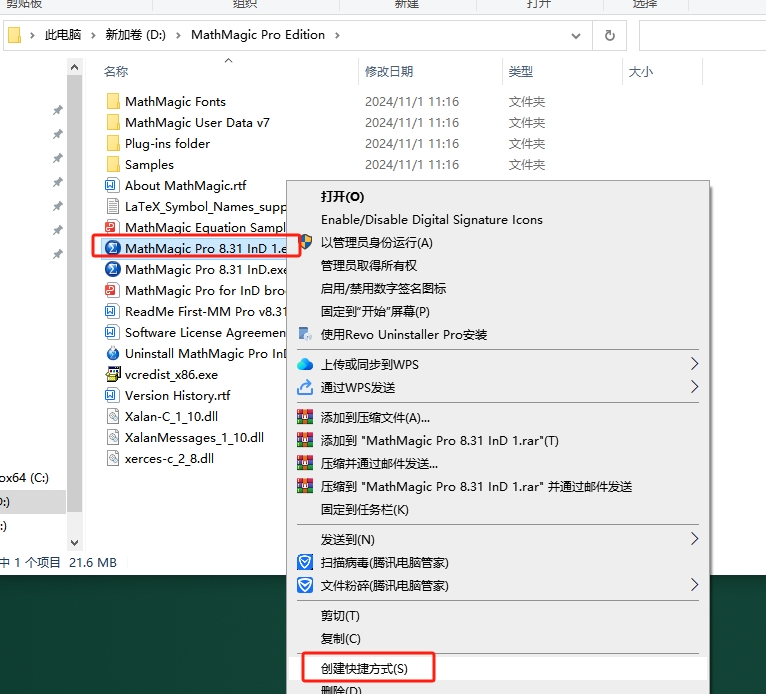Click the WPS cloud icon in menu
The image size is (766, 694).
coord(305,364)
